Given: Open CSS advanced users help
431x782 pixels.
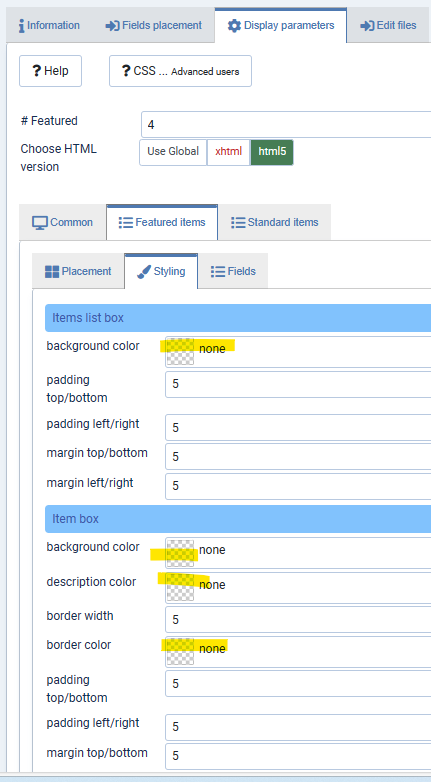Looking at the screenshot, I should click(181, 71).
